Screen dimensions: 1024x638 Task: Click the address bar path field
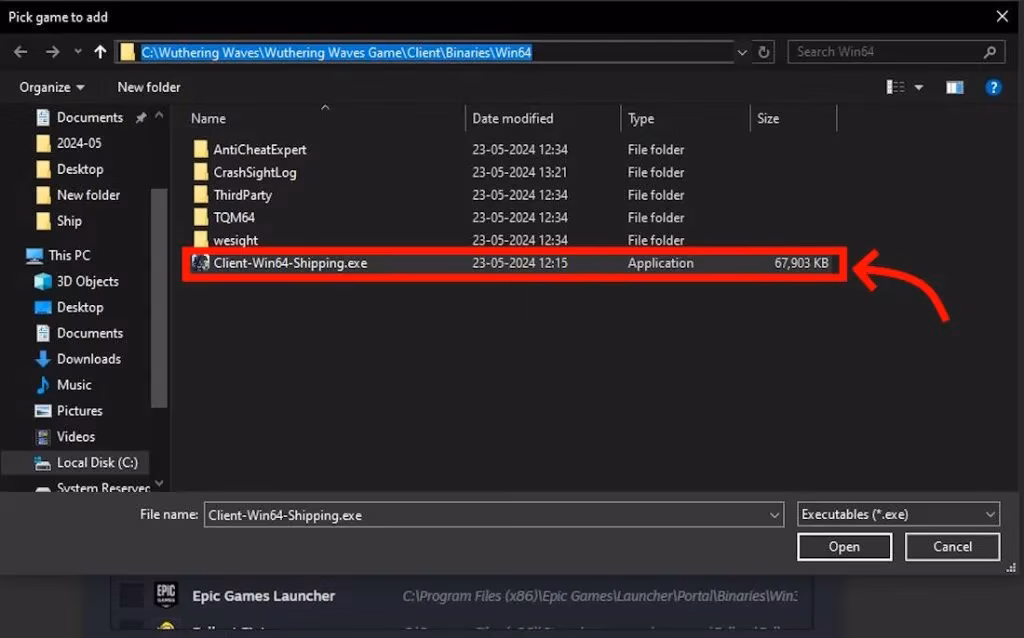[x=426, y=52]
